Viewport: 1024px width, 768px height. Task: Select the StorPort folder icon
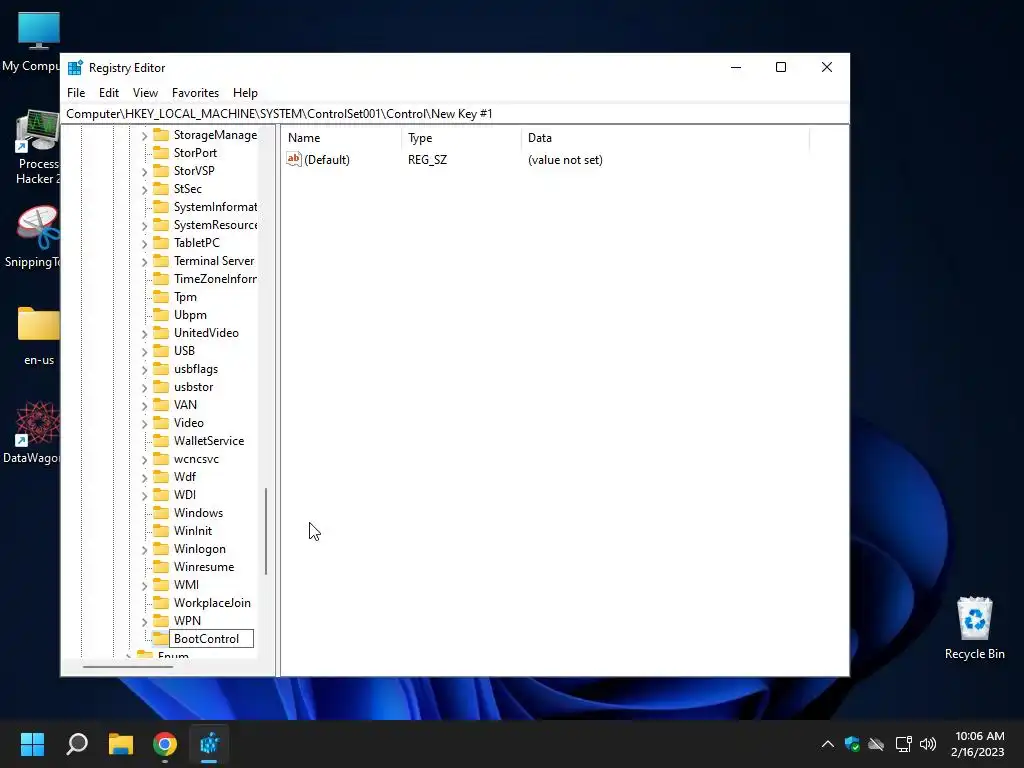pyautogui.click(x=161, y=153)
